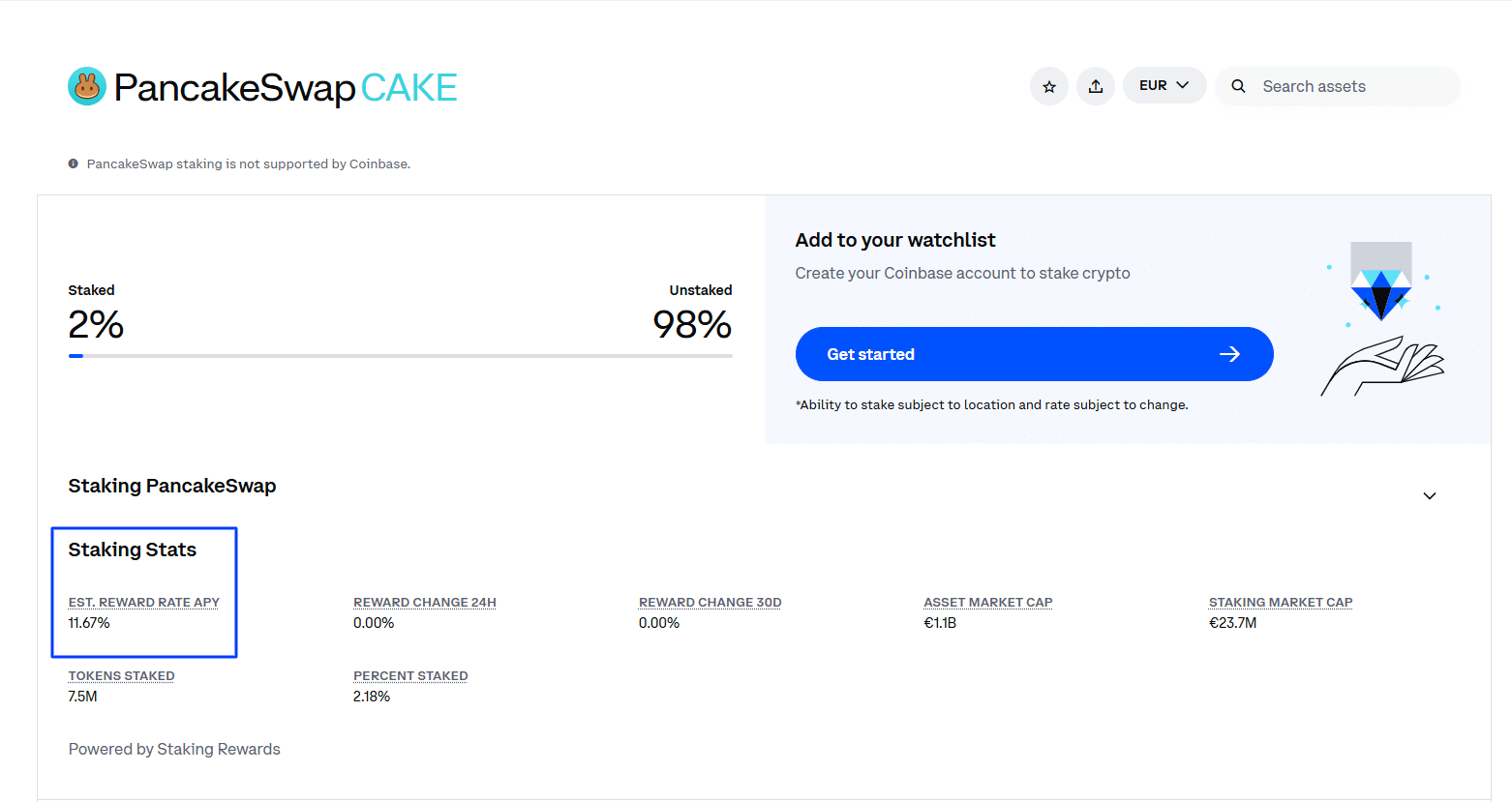Click the magnifying glass search icon
The width and height of the screenshot is (1512, 802).
(x=1238, y=87)
